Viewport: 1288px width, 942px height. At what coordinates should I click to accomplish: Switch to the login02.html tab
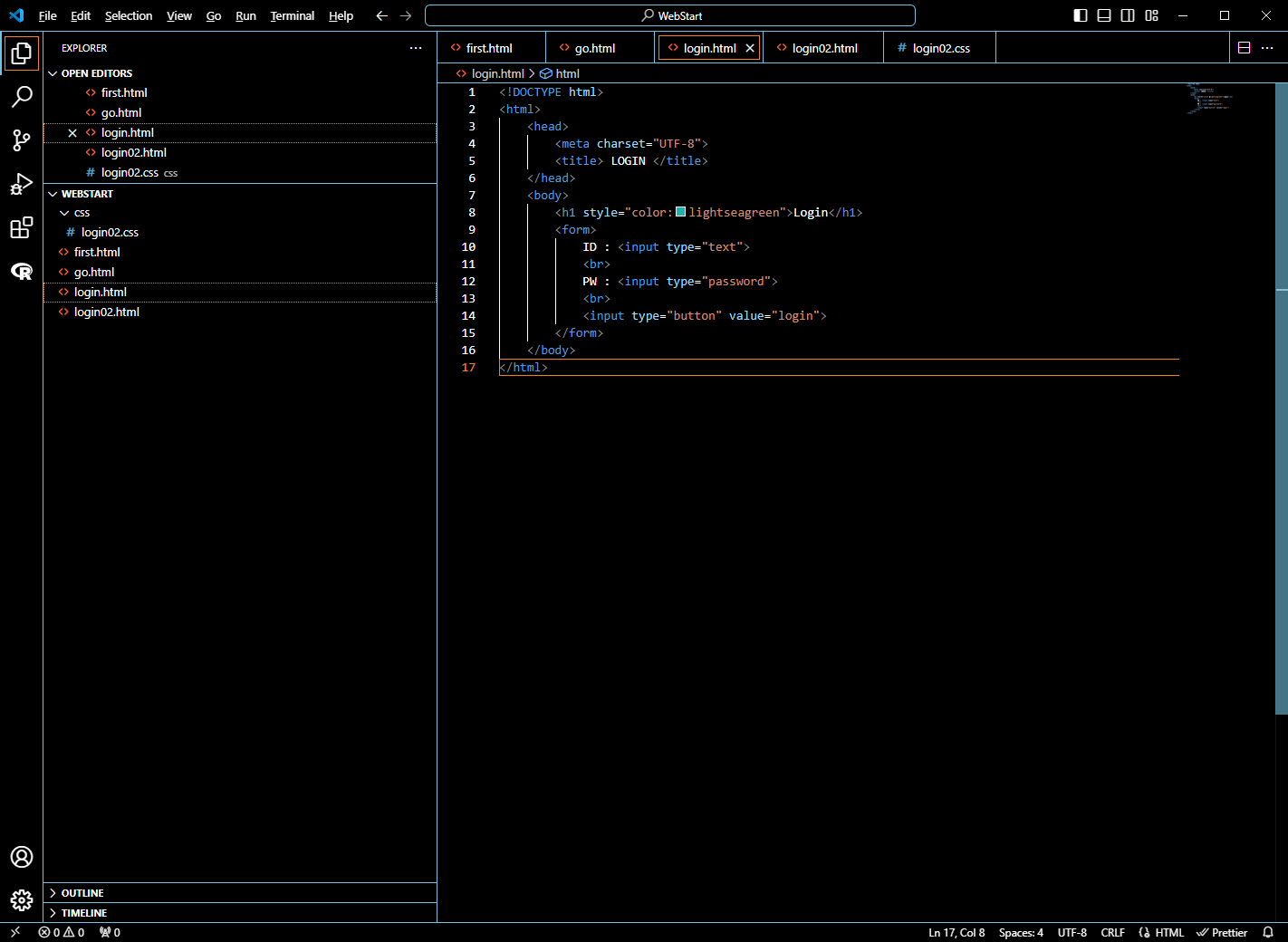[823, 48]
